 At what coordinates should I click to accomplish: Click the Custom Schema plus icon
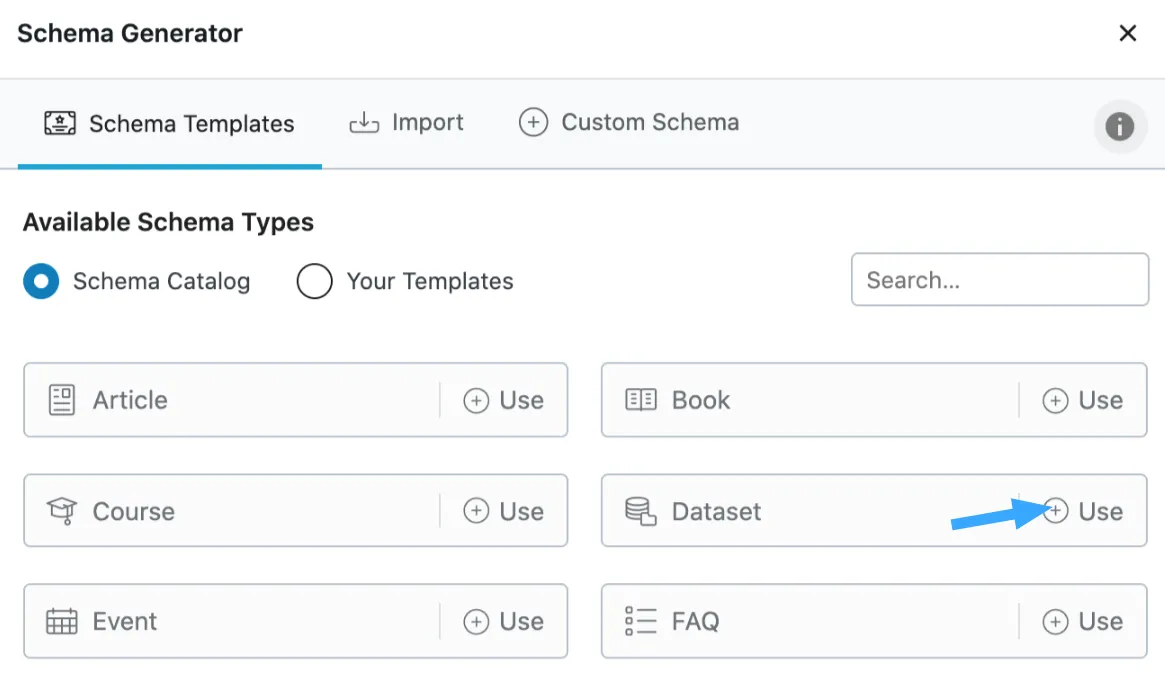(x=533, y=122)
